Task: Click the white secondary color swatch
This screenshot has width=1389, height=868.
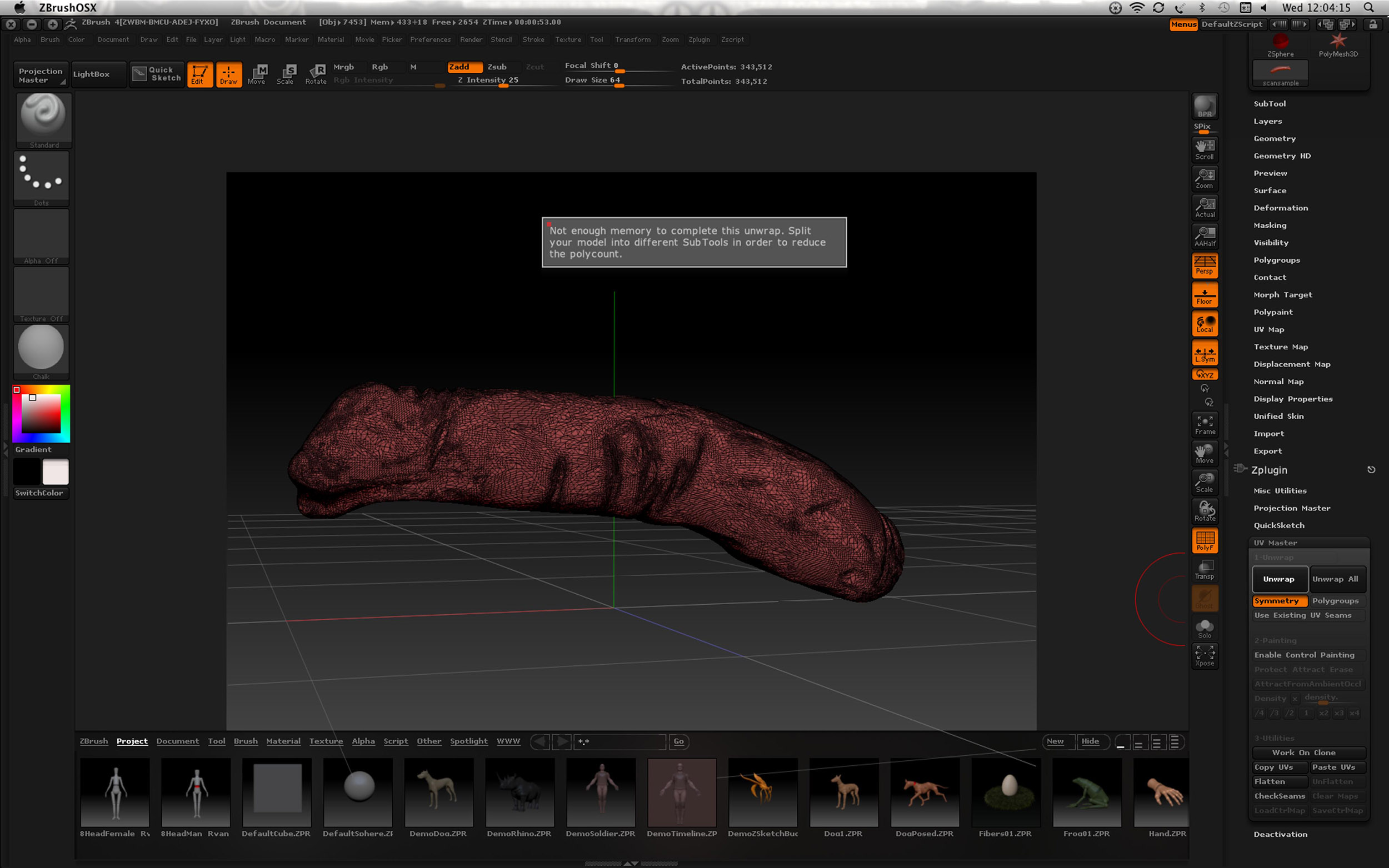Action: (55, 471)
